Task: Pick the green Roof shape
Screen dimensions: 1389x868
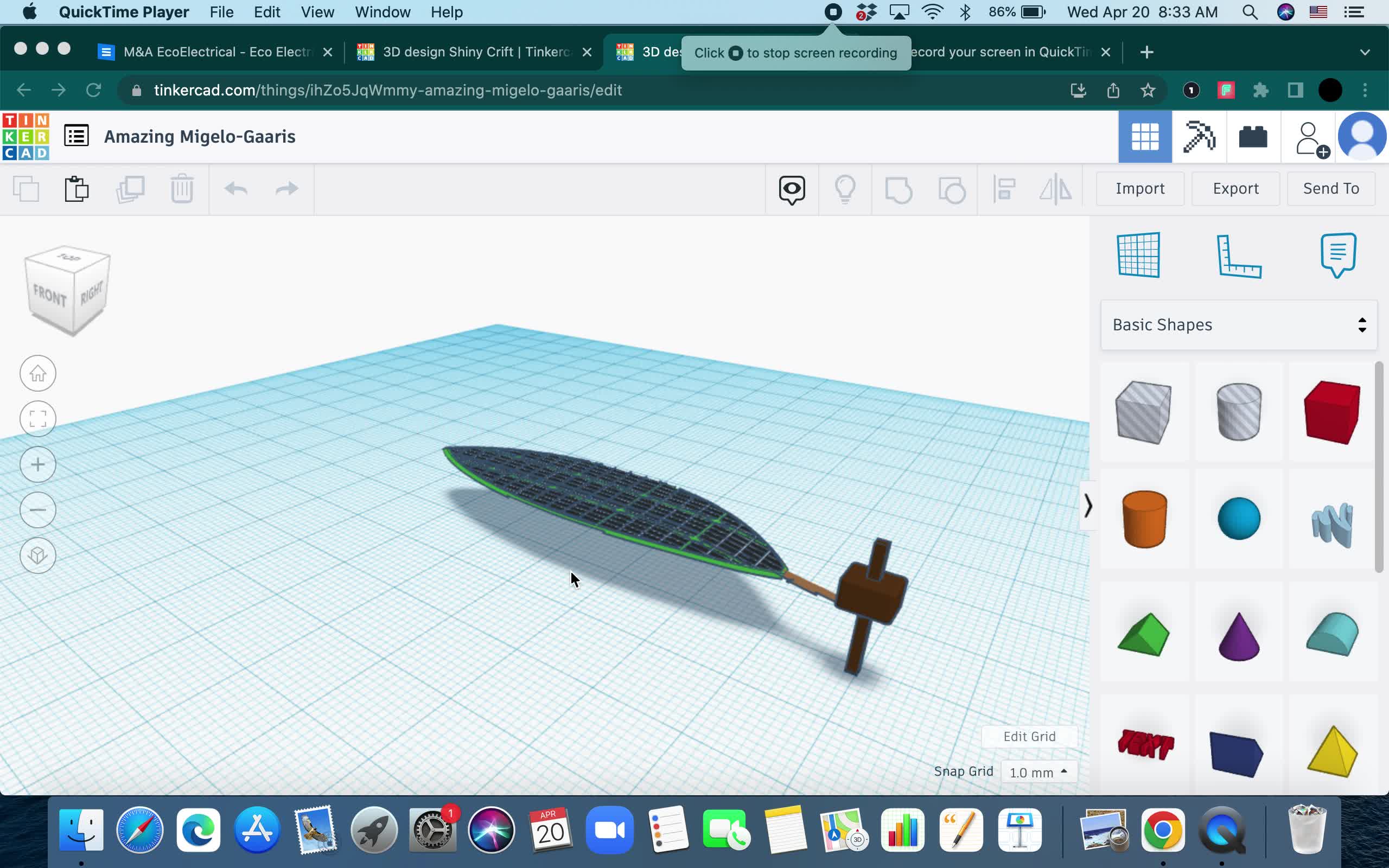Action: 1144,634
